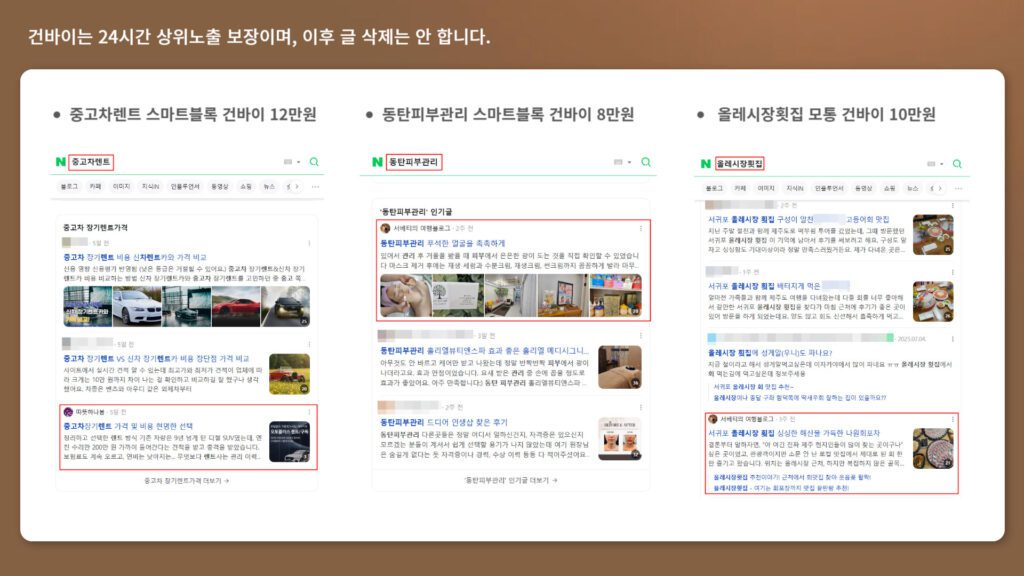Click the search magnifier in the 올레시장횟집 panel
Screen dimensions: 1024x576
coord(958,163)
